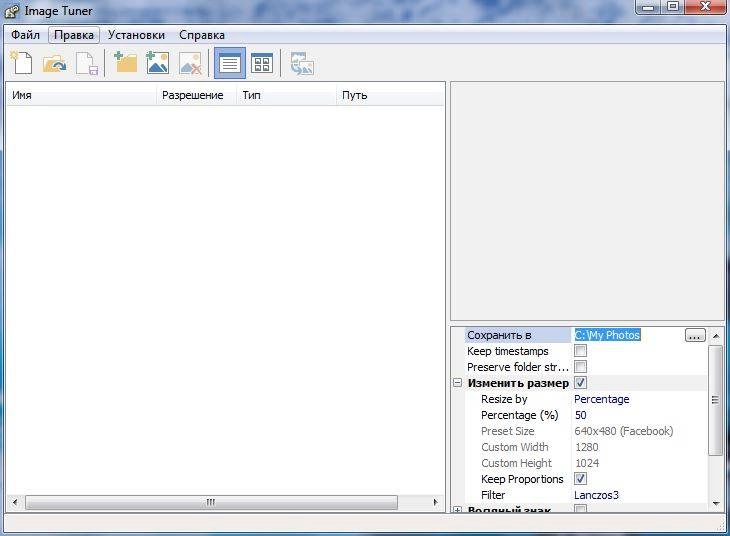
Task: Toggle the Preserve folder structure checkbox
Action: coord(581,366)
